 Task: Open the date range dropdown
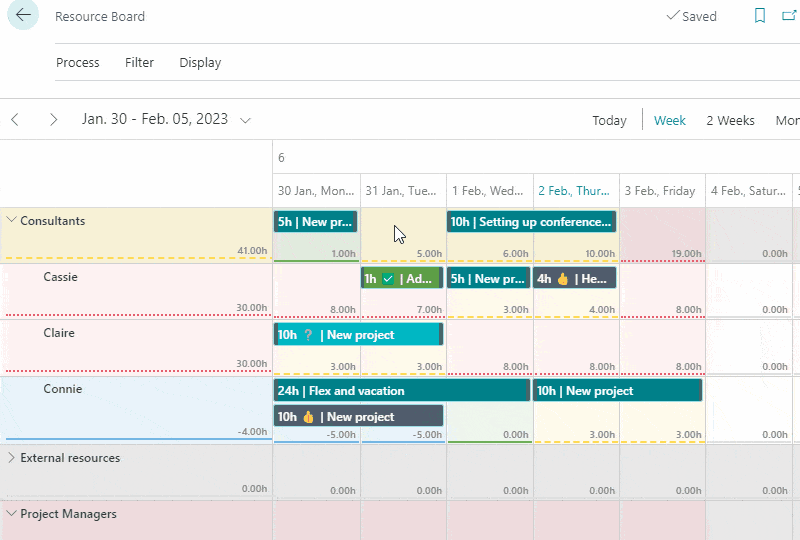coord(245,120)
